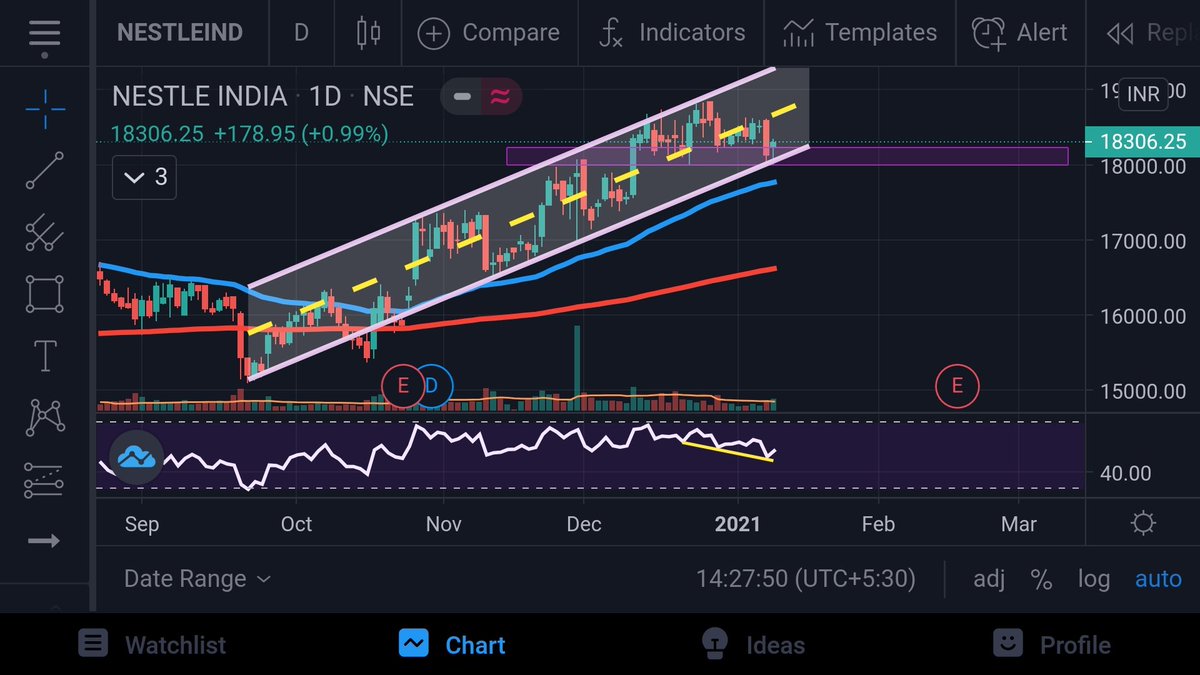Click the Mar date axis label
1200x675 pixels.
[1019, 524]
